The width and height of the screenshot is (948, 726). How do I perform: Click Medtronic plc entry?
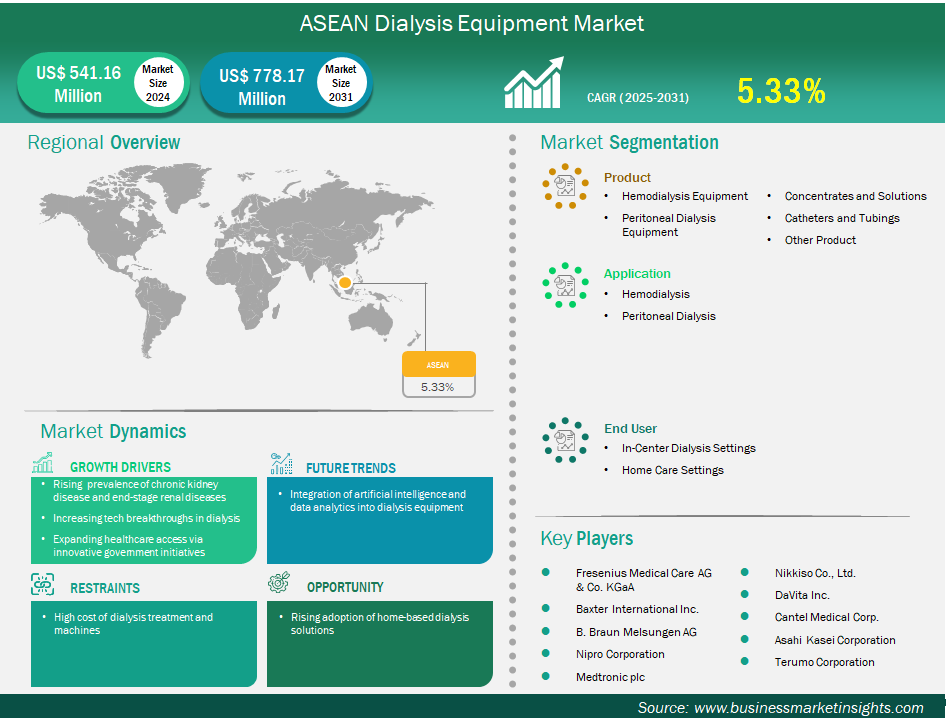coord(610,678)
